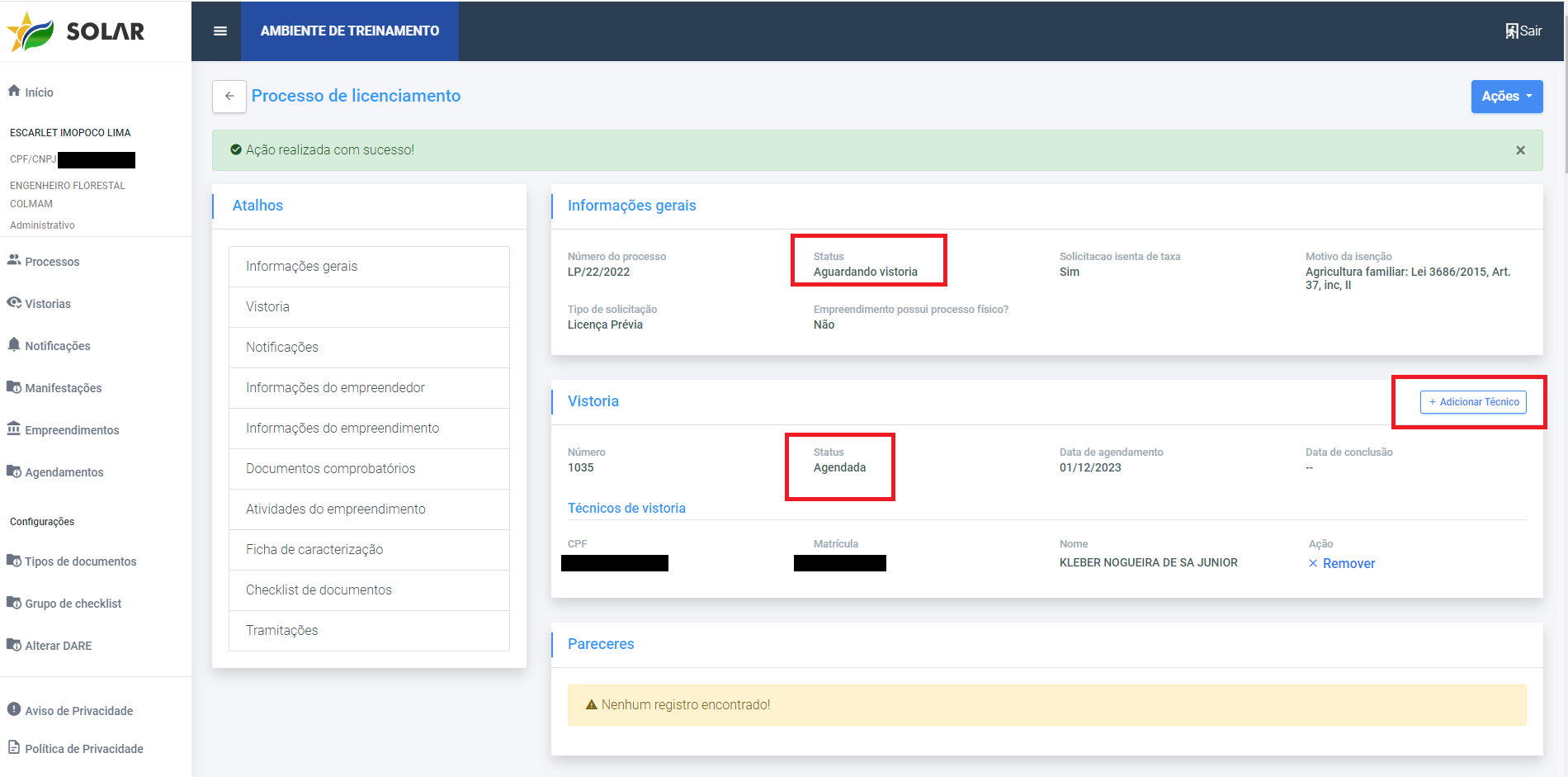Image resolution: width=1568 pixels, height=777 pixels.
Task: Dismiss the success alert message
Action: [x=1520, y=150]
